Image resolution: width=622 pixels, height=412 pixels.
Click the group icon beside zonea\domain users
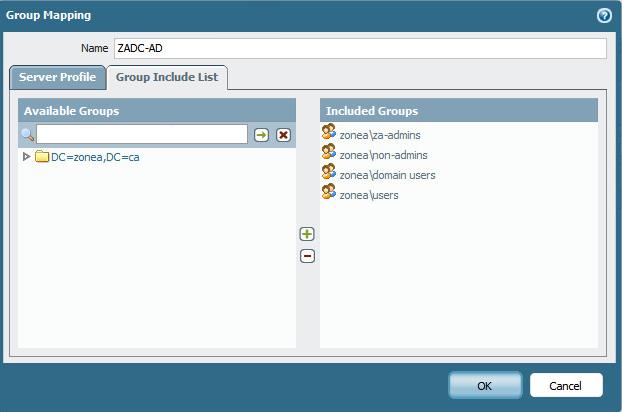point(329,171)
